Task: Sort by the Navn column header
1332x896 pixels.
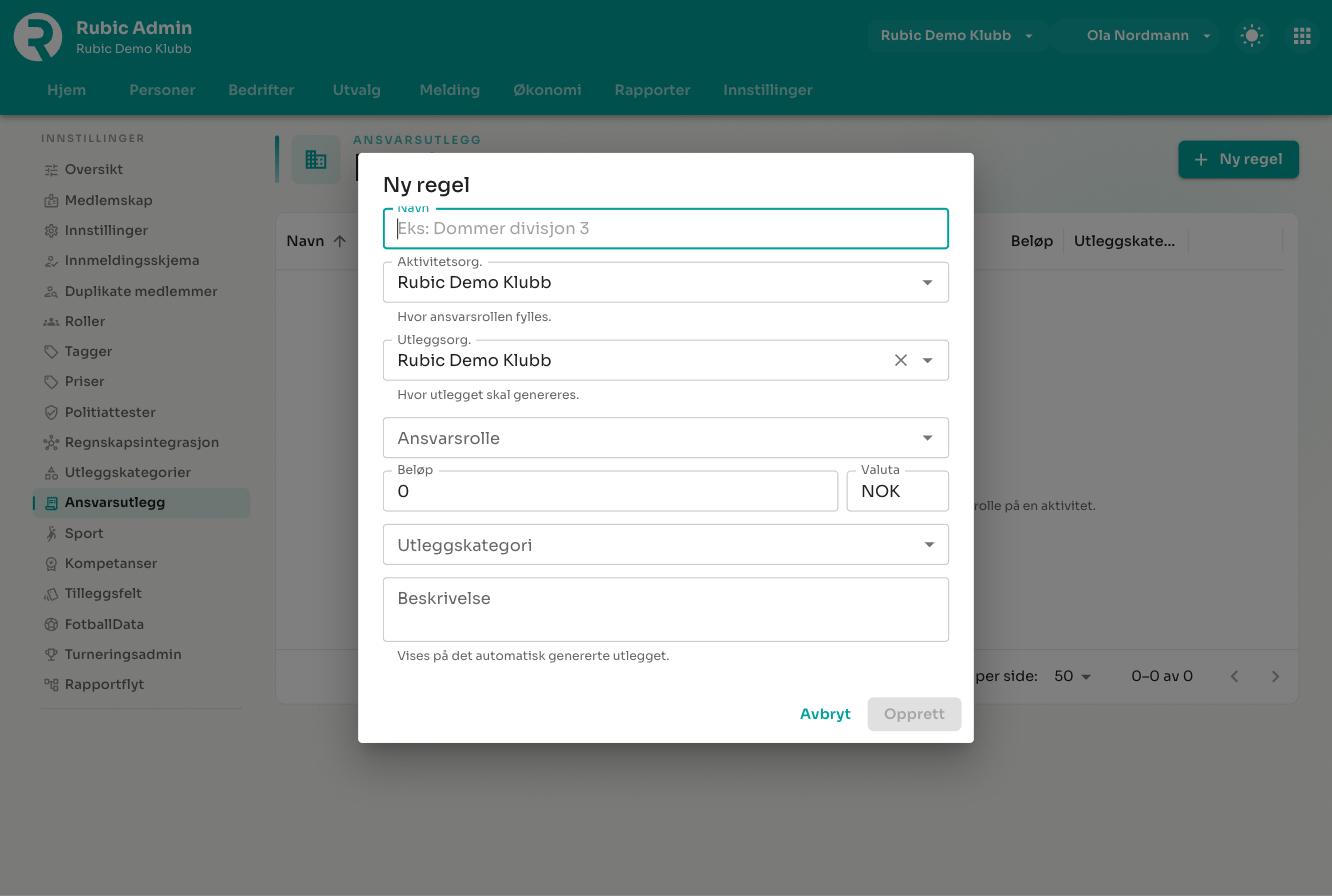Action: [306, 241]
